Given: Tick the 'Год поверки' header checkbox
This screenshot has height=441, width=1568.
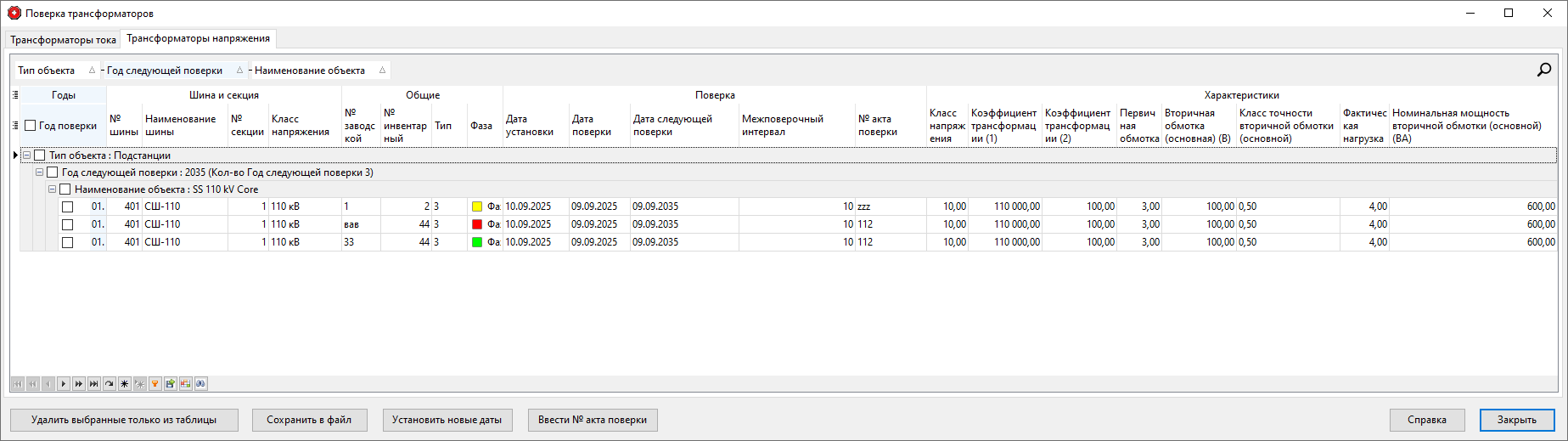Looking at the screenshot, I should tap(31, 126).
